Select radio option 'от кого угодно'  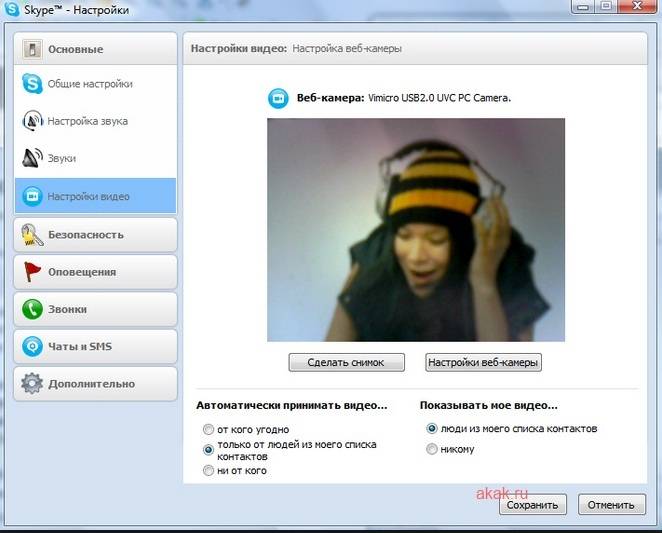click(208, 429)
